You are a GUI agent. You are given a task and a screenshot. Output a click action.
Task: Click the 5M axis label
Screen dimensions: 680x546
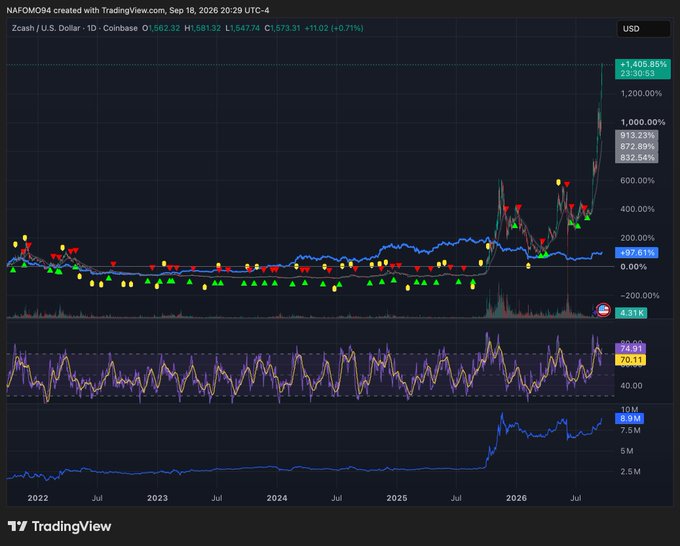pos(627,451)
